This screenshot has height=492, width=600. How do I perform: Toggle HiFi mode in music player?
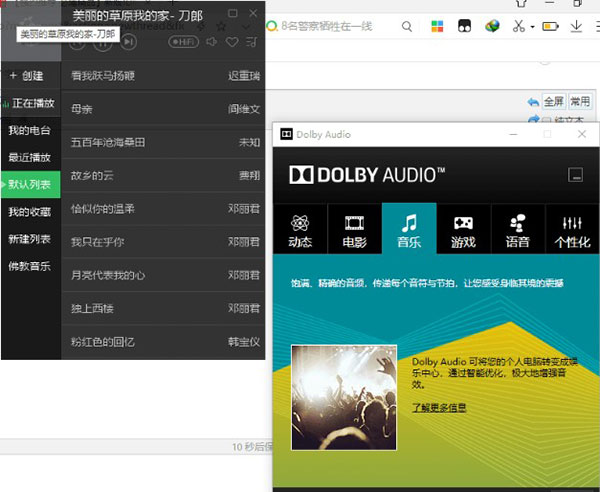tap(184, 42)
